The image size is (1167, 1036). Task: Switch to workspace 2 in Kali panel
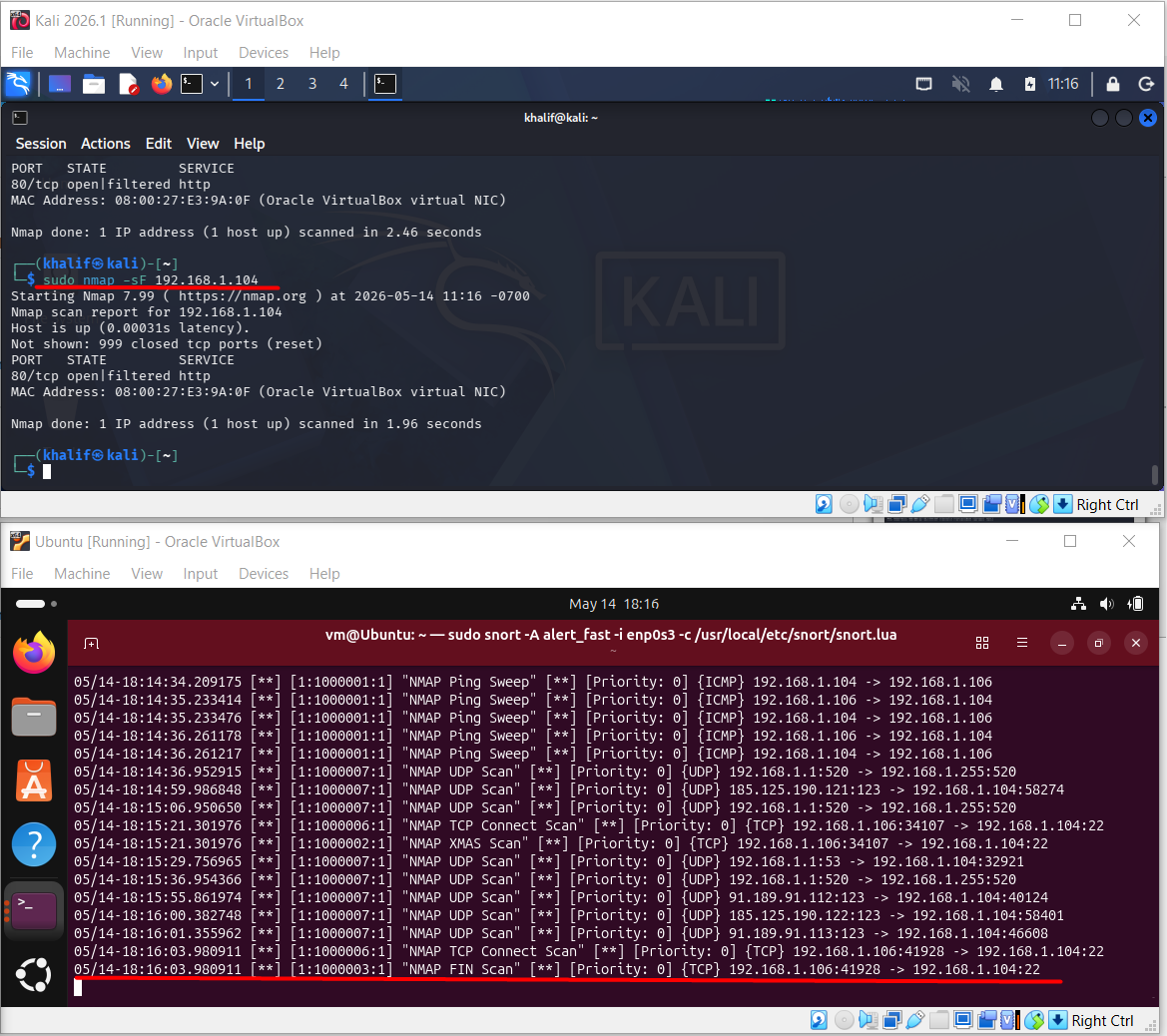click(x=281, y=84)
